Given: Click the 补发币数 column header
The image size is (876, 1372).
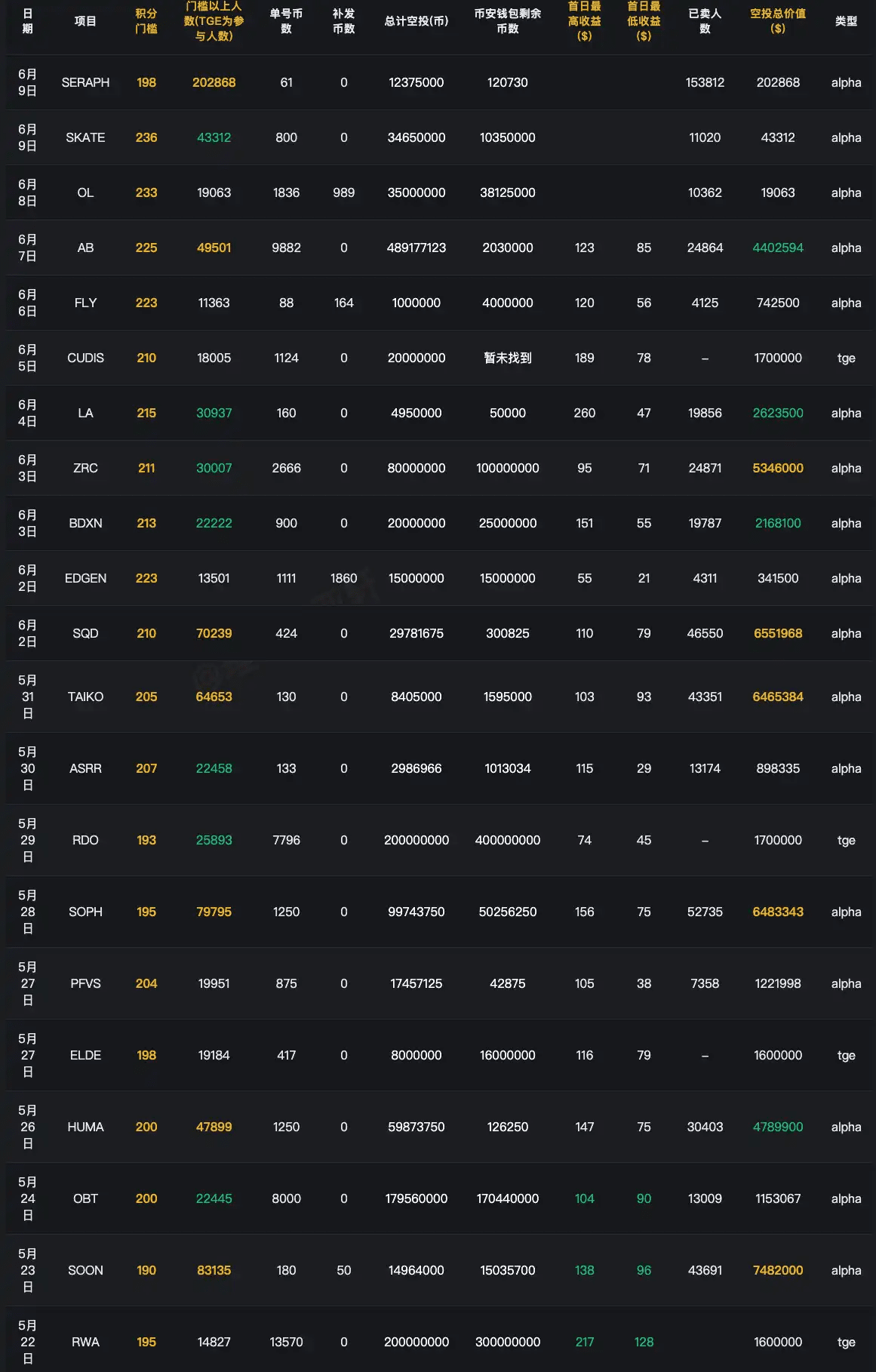Looking at the screenshot, I should coord(344,21).
